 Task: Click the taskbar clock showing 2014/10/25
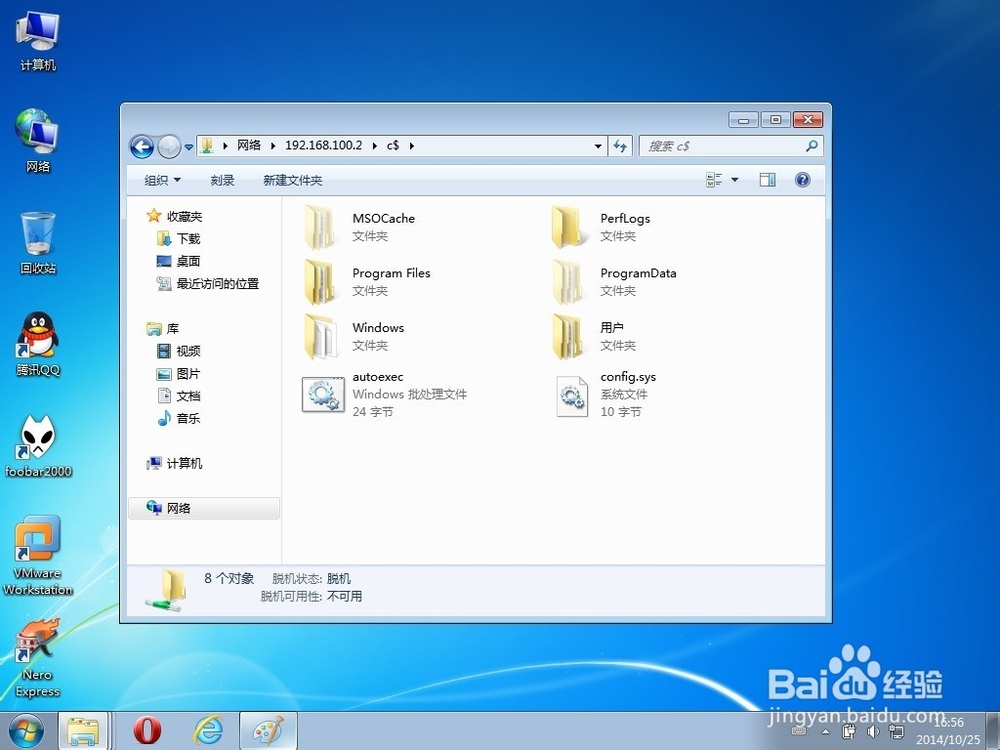949,731
